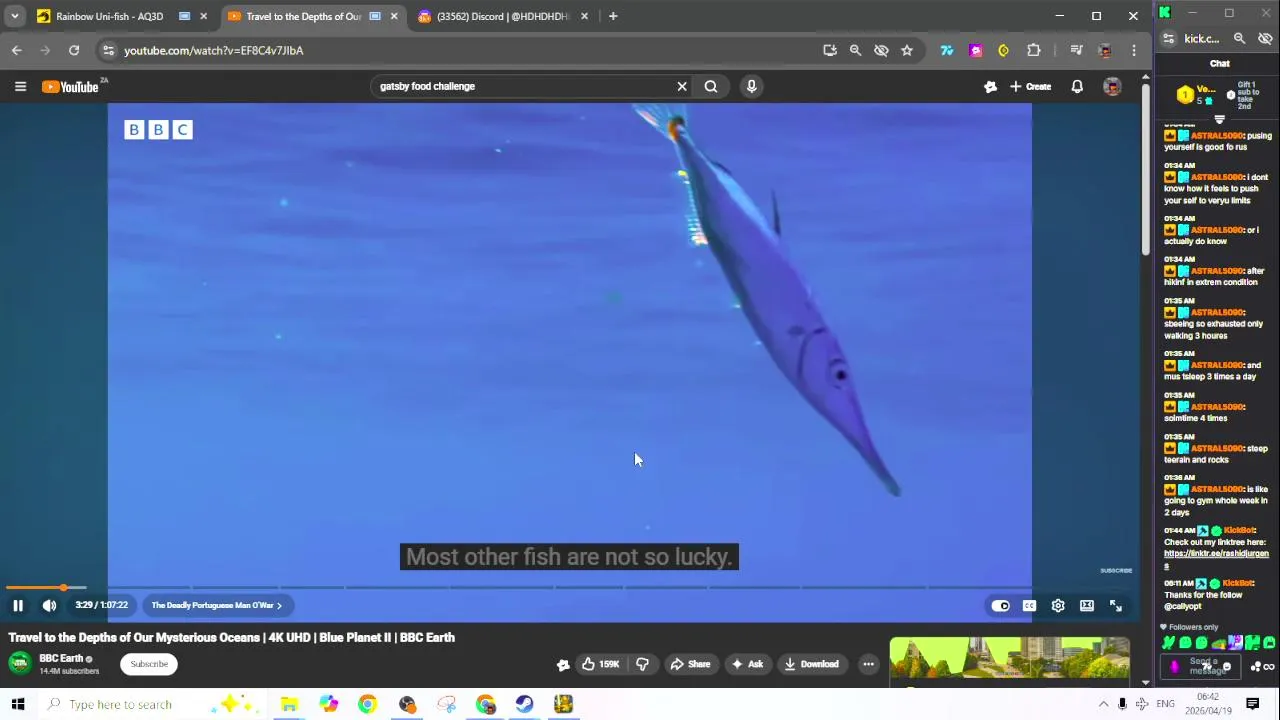Open the zoom magnifier in the address bar

click(855, 50)
